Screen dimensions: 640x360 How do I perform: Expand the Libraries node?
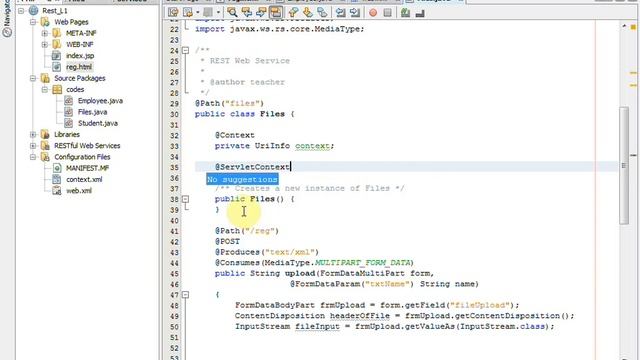pyautogui.click(x=33, y=134)
